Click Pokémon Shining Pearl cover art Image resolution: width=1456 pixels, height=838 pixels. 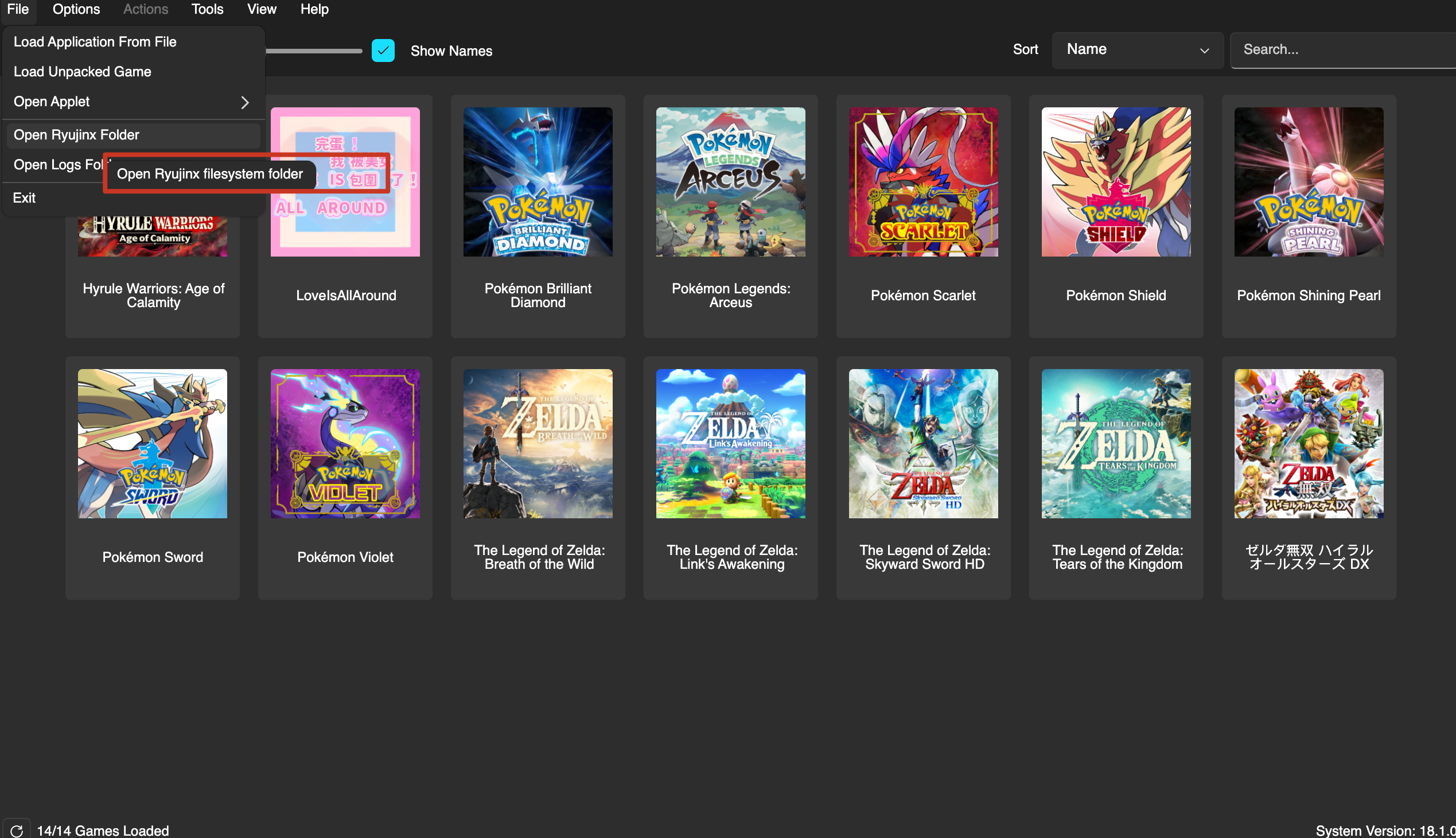point(1308,182)
